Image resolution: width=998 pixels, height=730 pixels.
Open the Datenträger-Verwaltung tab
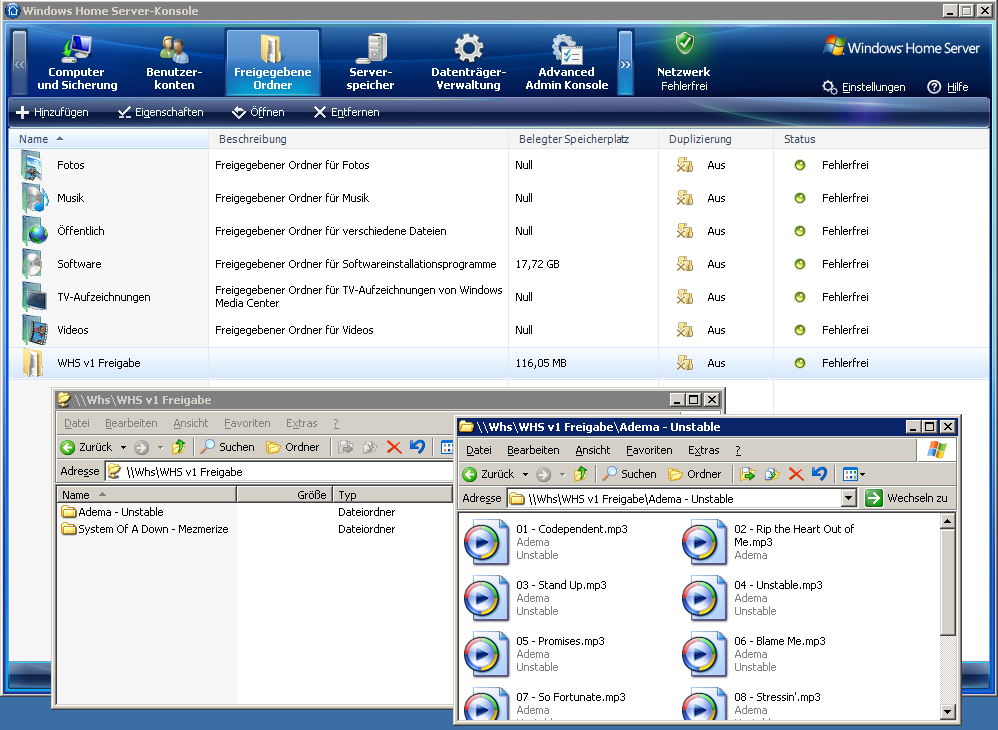tap(468, 64)
